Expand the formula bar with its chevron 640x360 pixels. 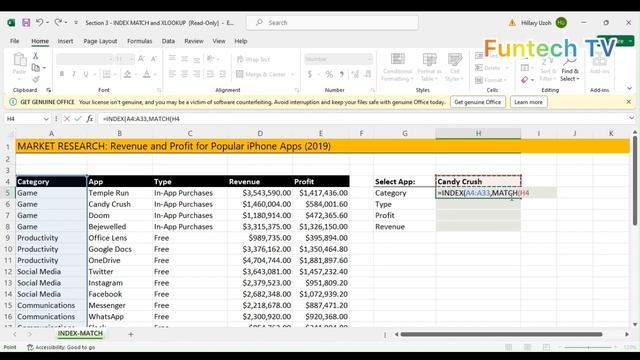(x=631, y=118)
